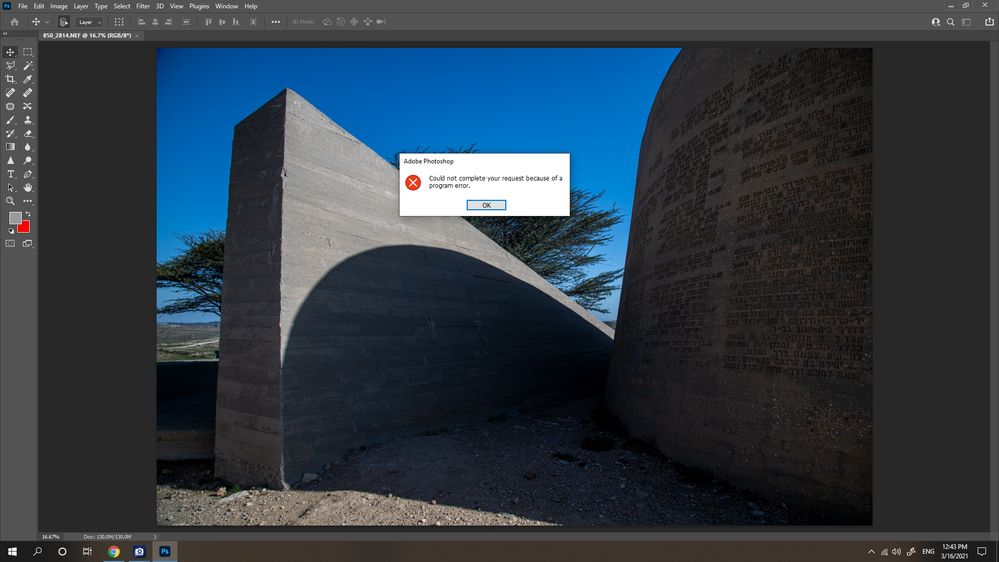Open Edit Toolbar three-dots in tools panel

click(x=27, y=201)
